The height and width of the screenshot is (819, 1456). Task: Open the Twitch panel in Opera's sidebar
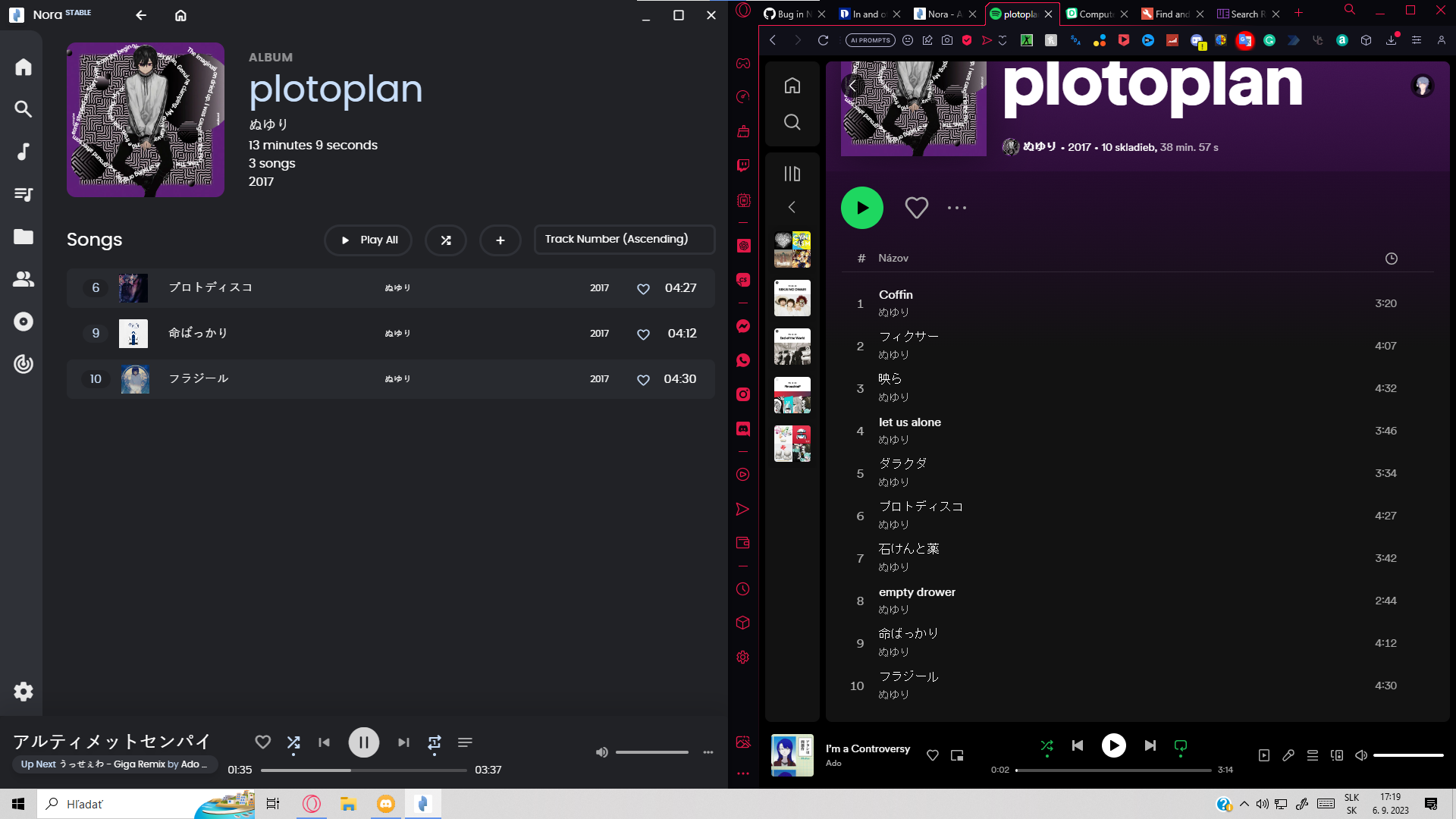(742, 165)
